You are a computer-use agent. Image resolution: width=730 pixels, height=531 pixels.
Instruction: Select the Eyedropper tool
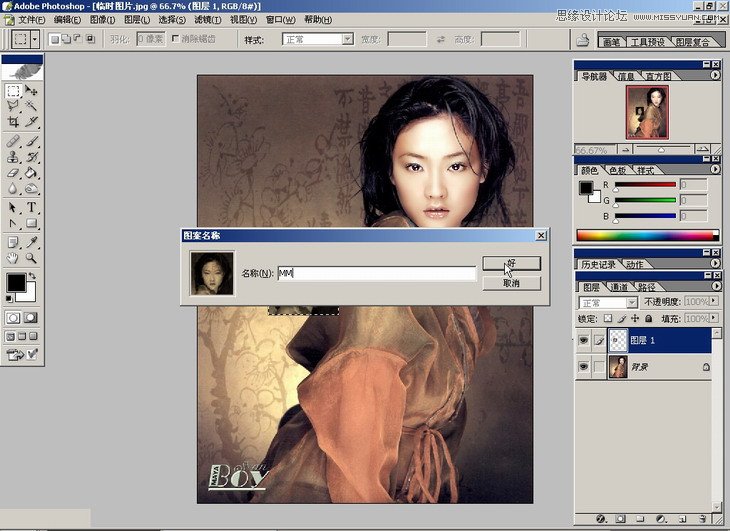[x=31, y=242]
